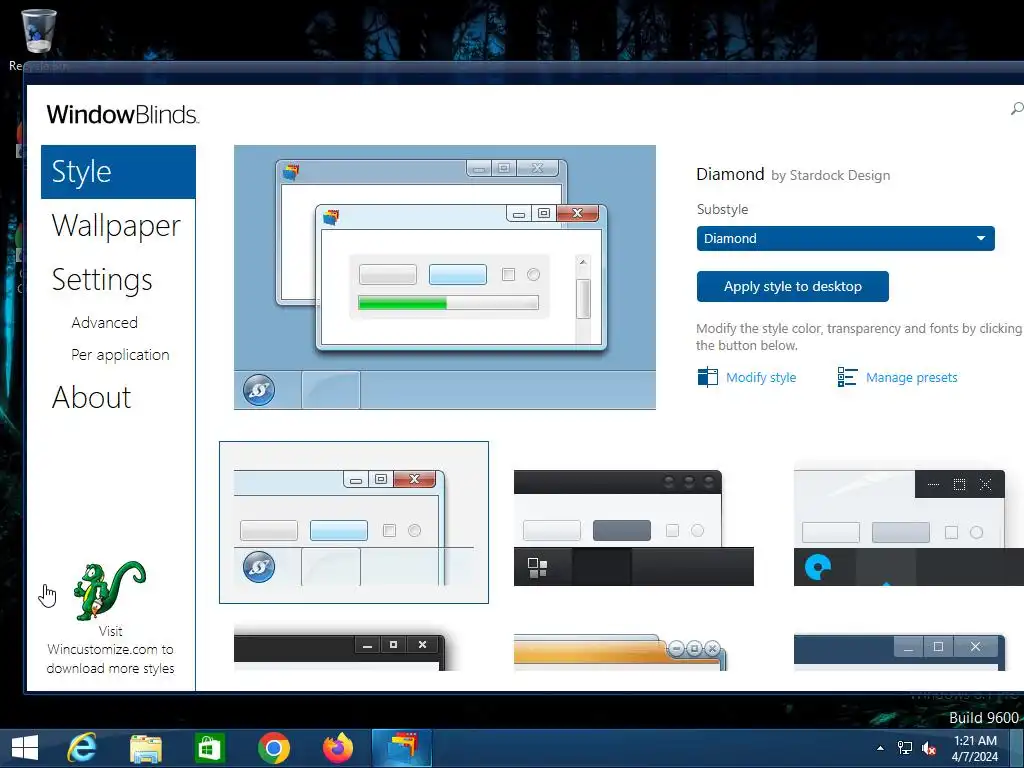This screenshot has height=768, width=1024.
Task: Open the Windows Start button
Action: pyautogui.click(x=25, y=748)
